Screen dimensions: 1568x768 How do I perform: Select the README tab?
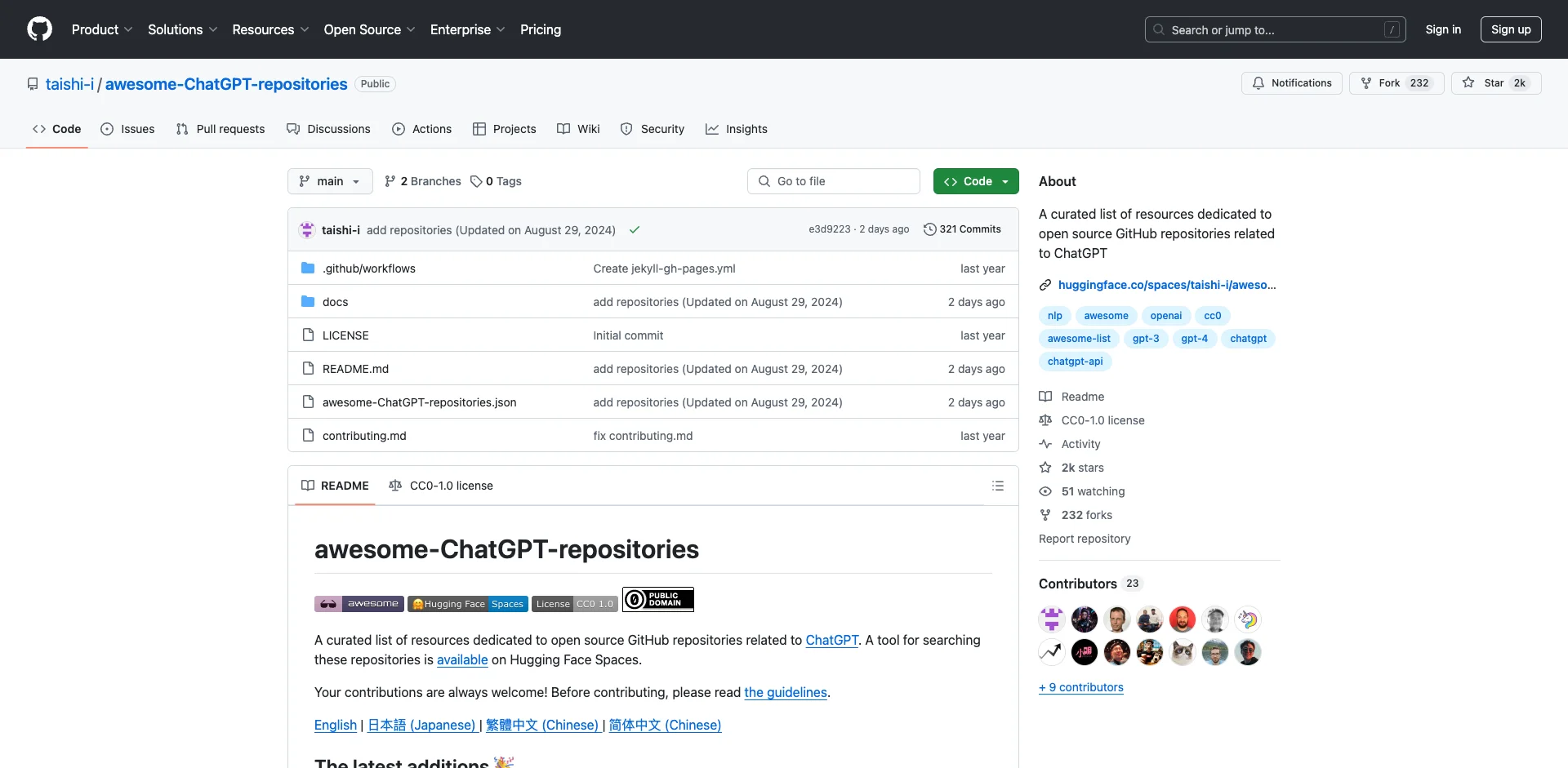[335, 486]
